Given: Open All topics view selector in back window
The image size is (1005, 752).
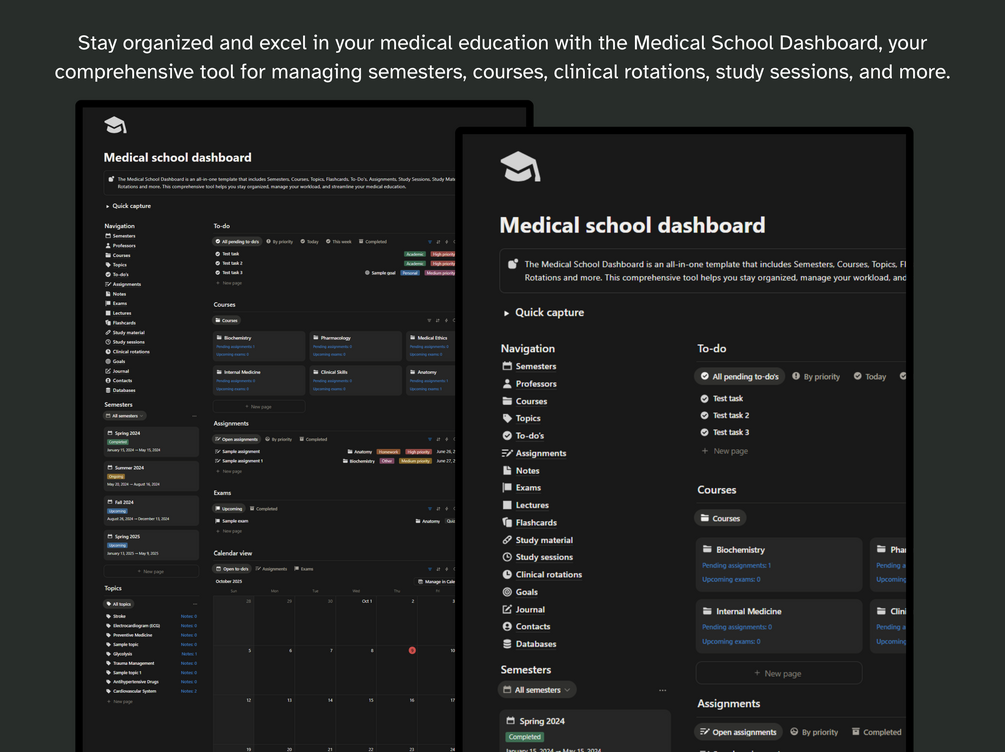Looking at the screenshot, I should (119, 604).
